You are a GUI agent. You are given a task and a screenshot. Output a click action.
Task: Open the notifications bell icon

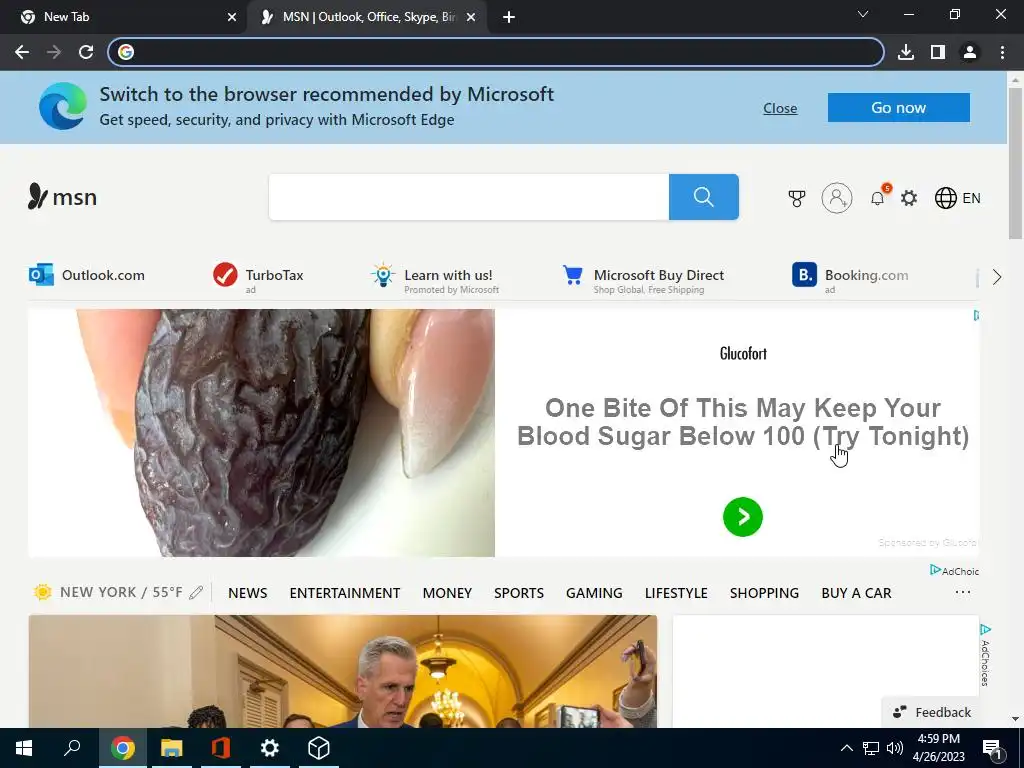tap(878, 197)
